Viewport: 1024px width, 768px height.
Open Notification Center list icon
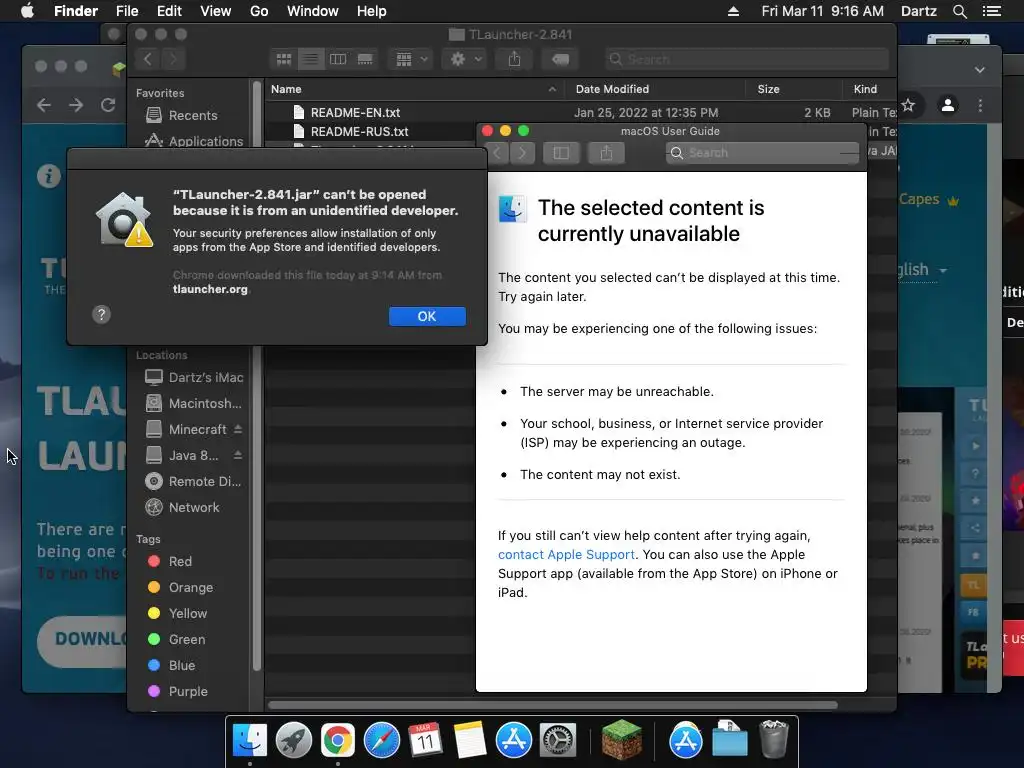[x=991, y=11]
